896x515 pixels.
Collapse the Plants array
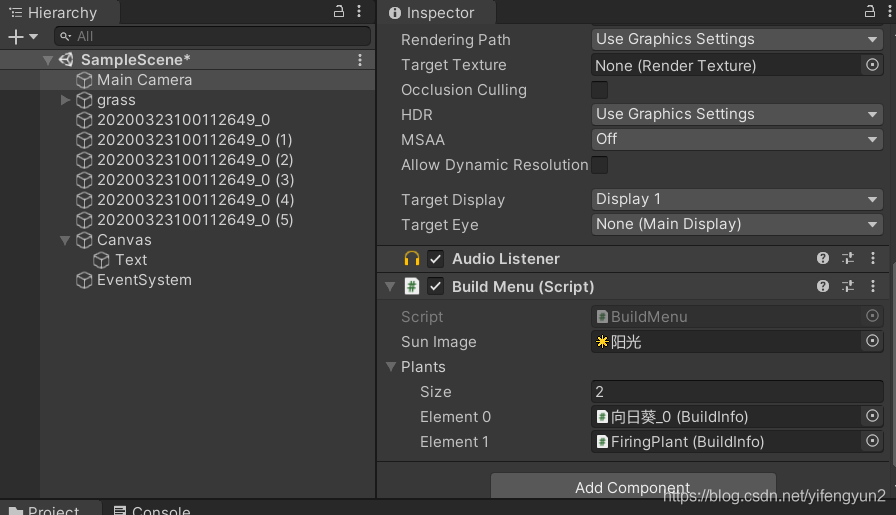[391, 367]
